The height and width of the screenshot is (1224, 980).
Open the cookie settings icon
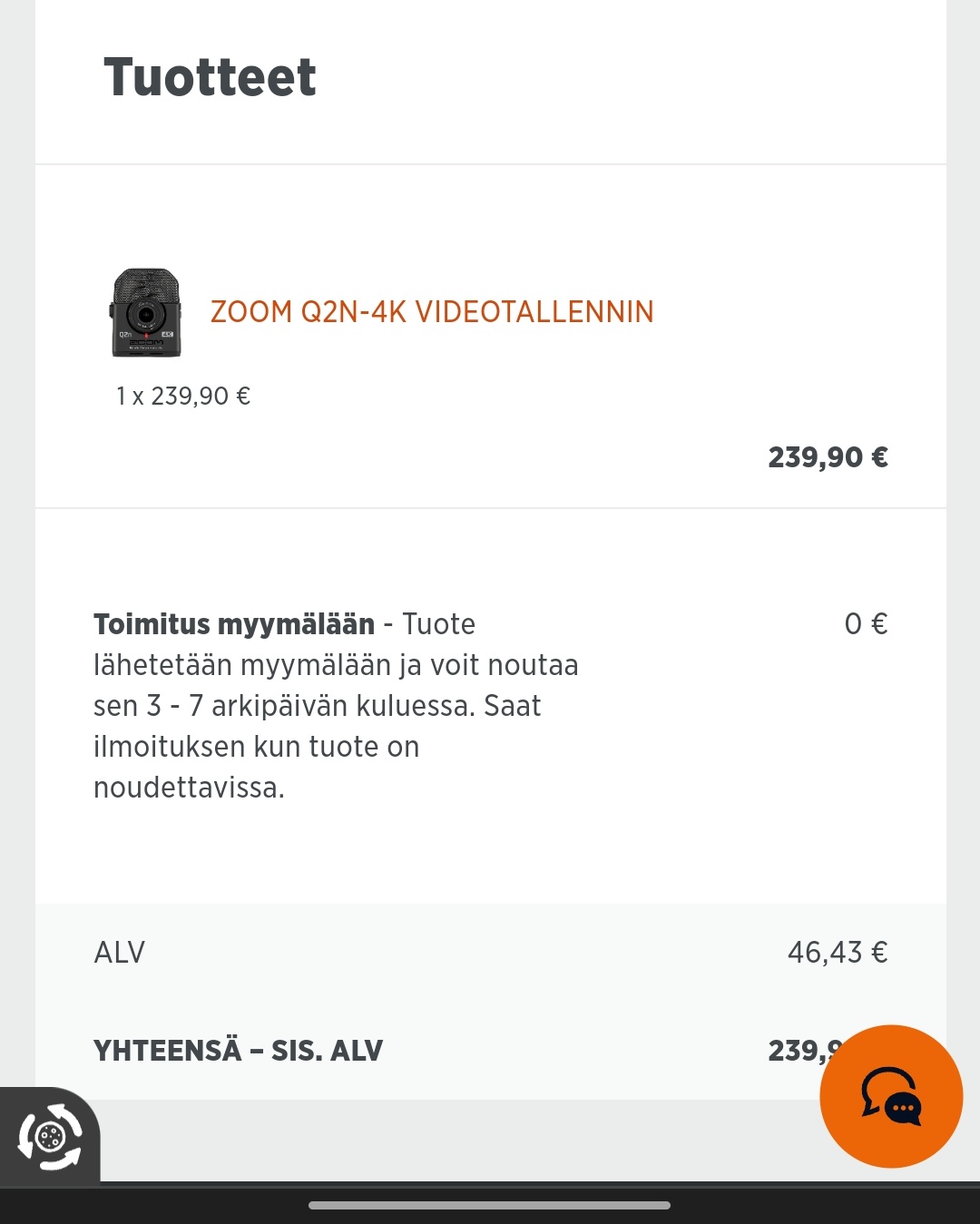pyautogui.click(x=50, y=1136)
